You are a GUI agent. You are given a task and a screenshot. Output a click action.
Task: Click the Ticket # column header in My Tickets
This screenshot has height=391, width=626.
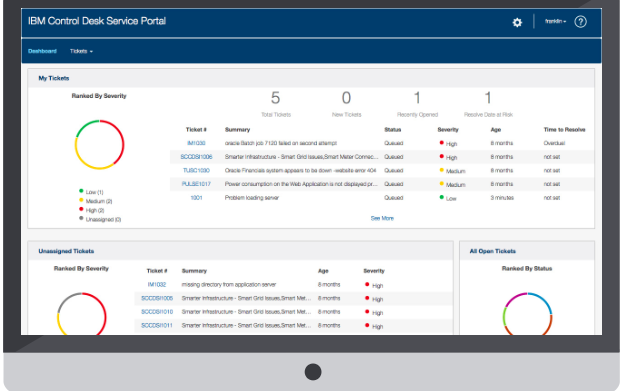tap(196, 129)
